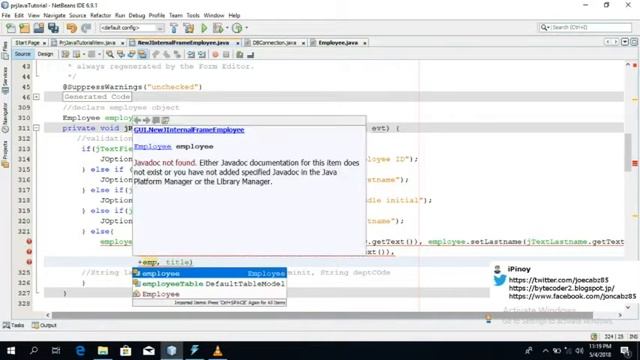Image resolution: width=640 pixels, height=360 pixels.
Task: Click the Find Previous Occurrence icon
Action: pyautogui.click(x=121, y=54)
